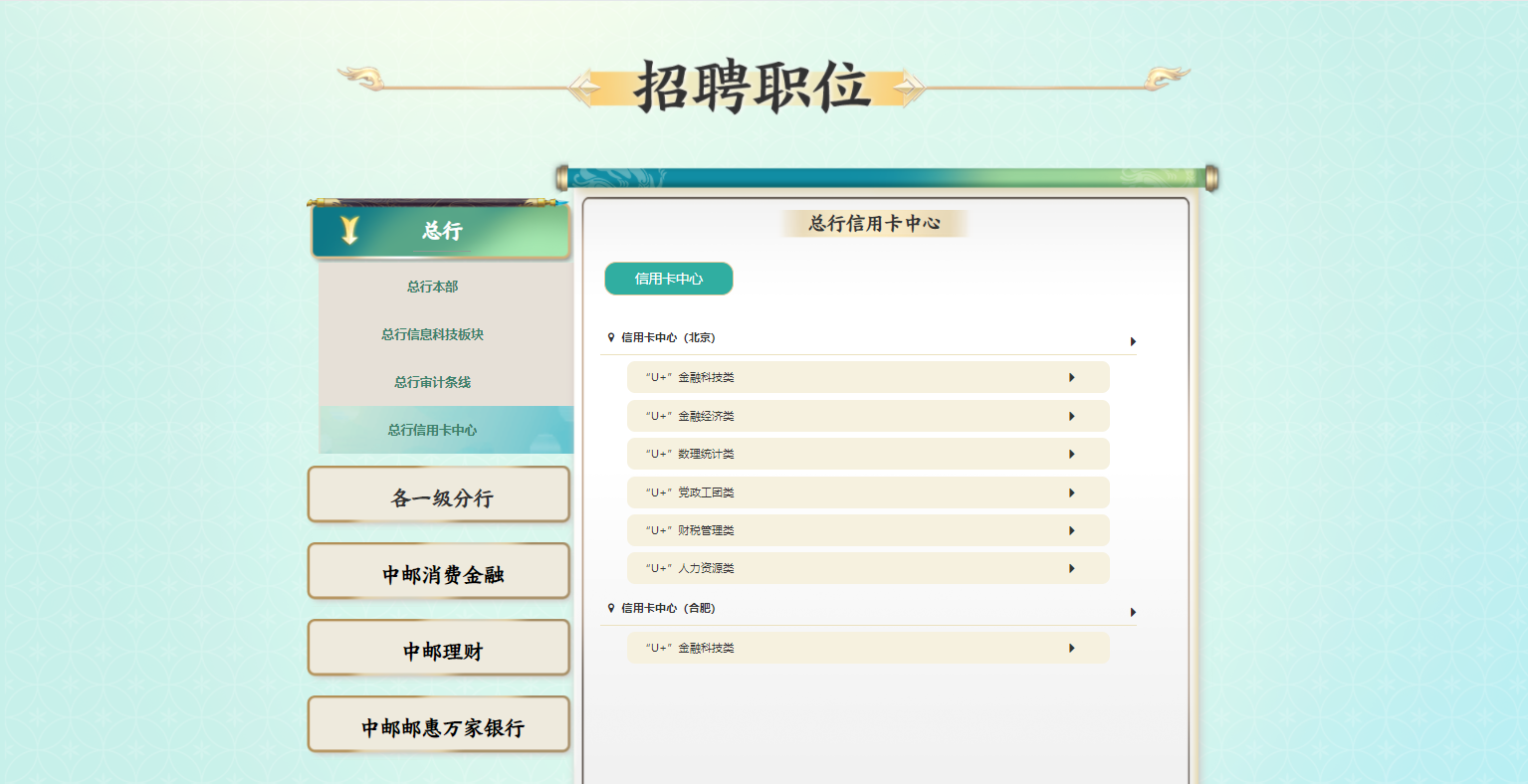Viewport: 1528px width, 784px height.
Task: Expand arrow on “U+”数理统计类 row
Action: tap(1072, 454)
